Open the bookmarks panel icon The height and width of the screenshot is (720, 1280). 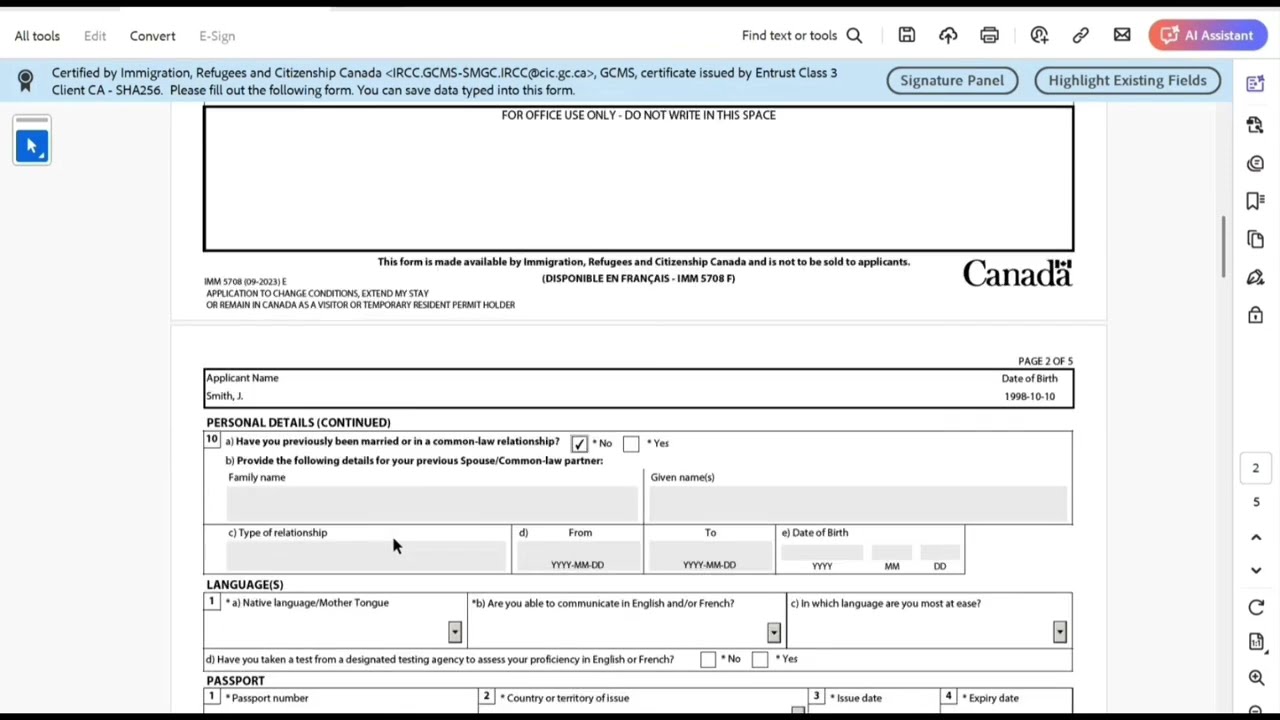point(1256,201)
